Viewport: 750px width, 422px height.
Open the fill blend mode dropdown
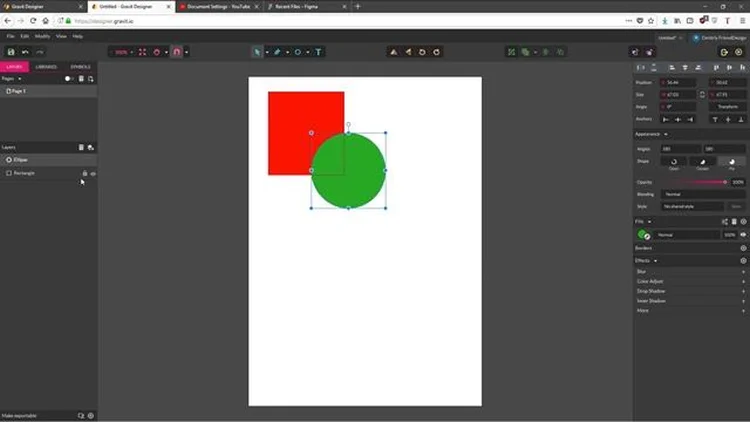[x=687, y=235]
